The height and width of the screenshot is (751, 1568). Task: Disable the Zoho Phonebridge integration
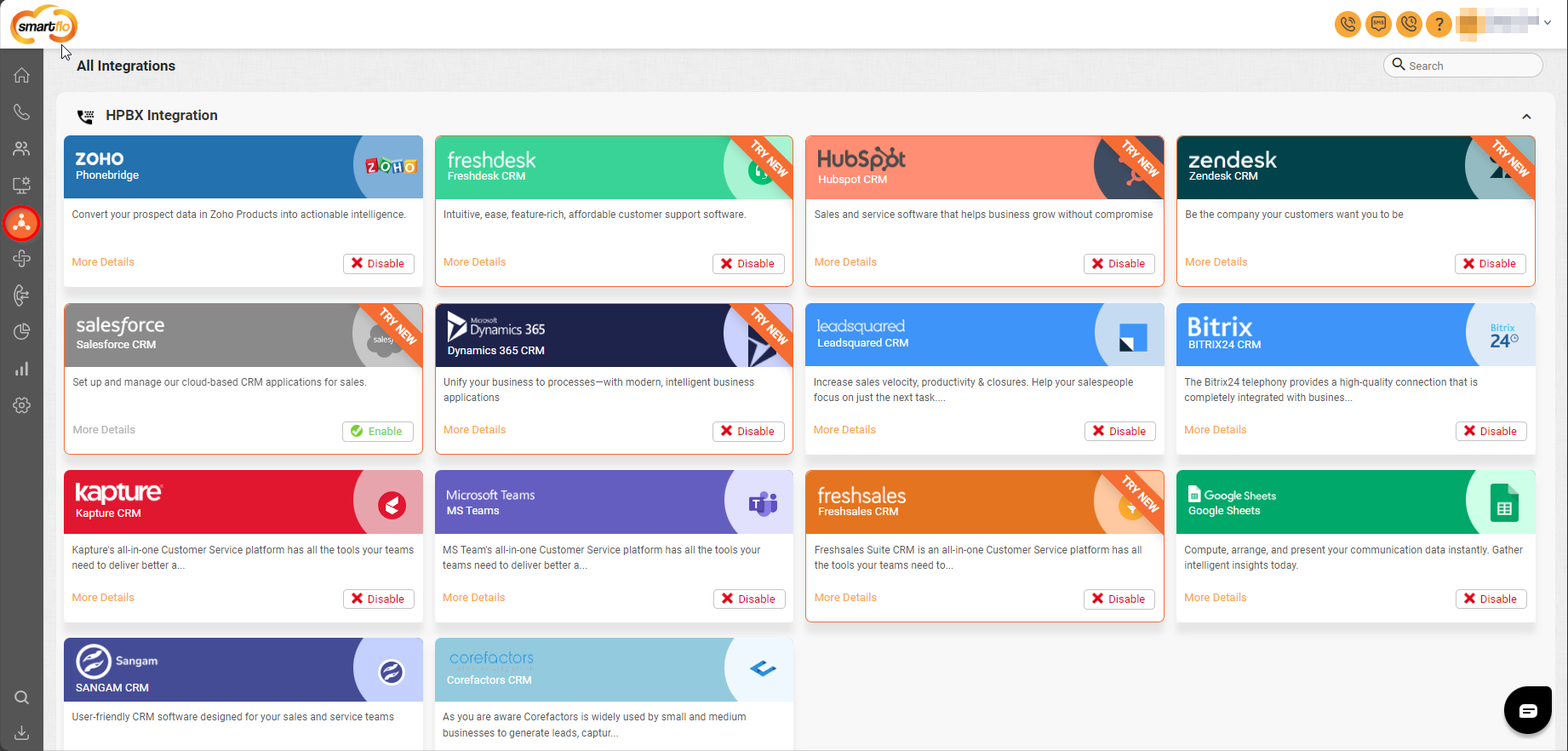pyautogui.click(x=379, y=264)
